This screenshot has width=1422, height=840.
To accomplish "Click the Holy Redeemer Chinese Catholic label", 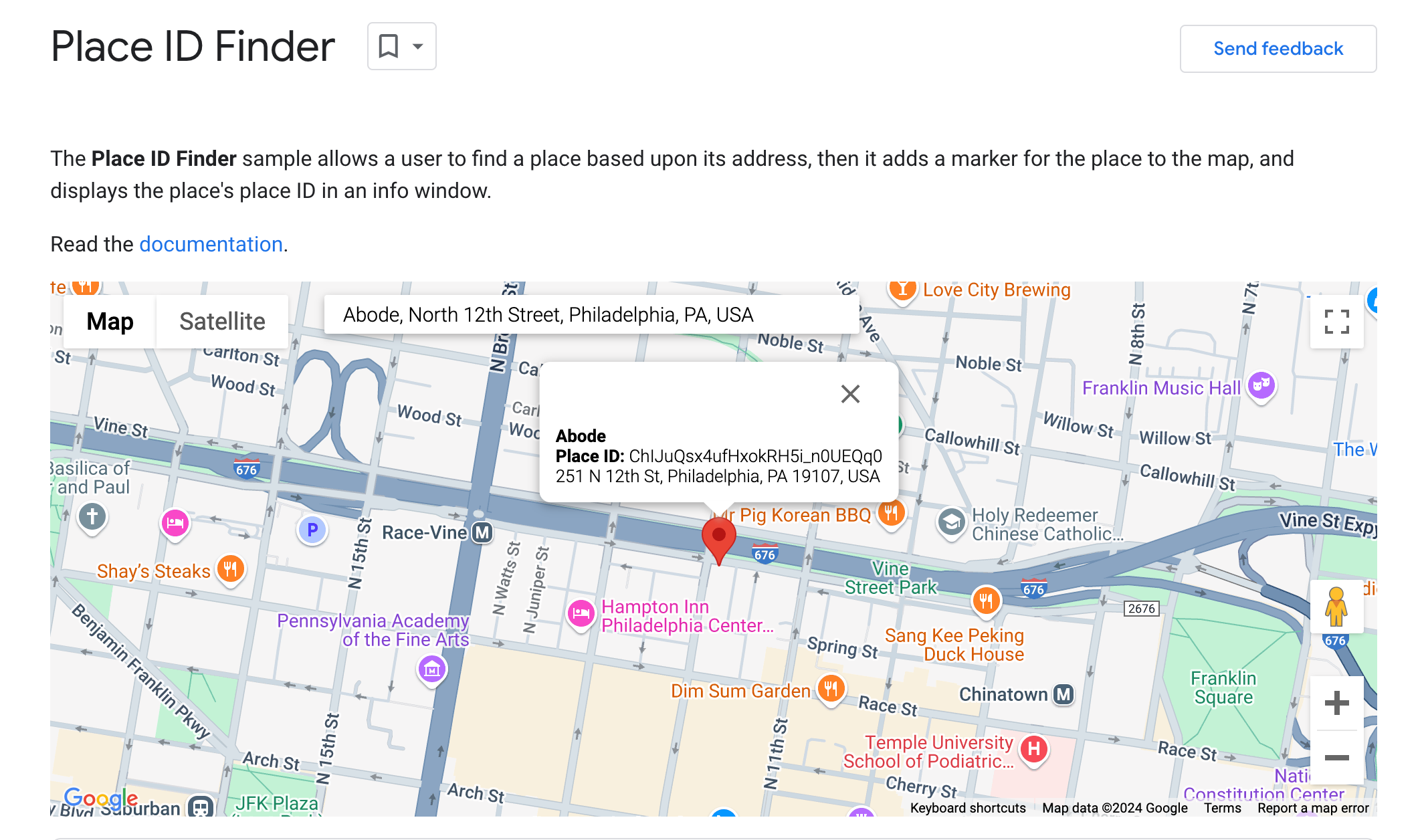I will point(1047,524).
